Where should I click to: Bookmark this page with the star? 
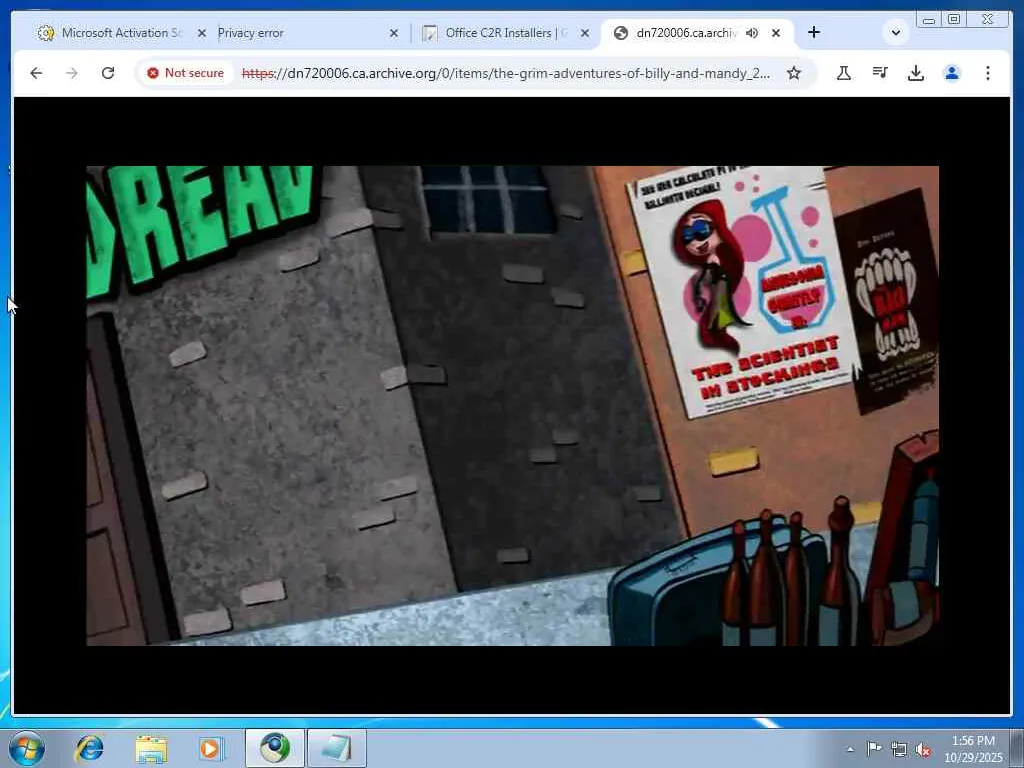pos(793,73)
